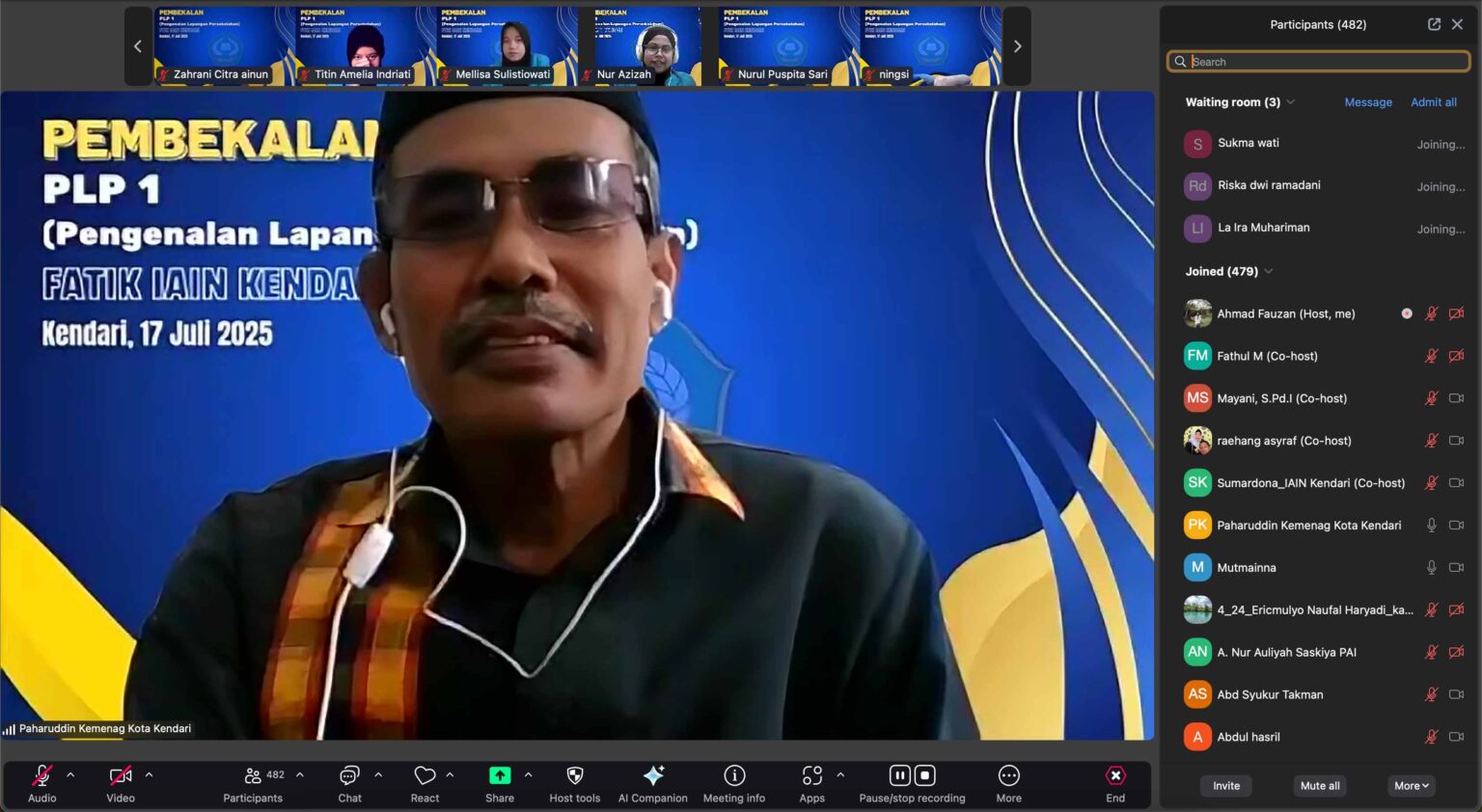
Task: Pop out the Participants panel
Action: coord(1434,24)
